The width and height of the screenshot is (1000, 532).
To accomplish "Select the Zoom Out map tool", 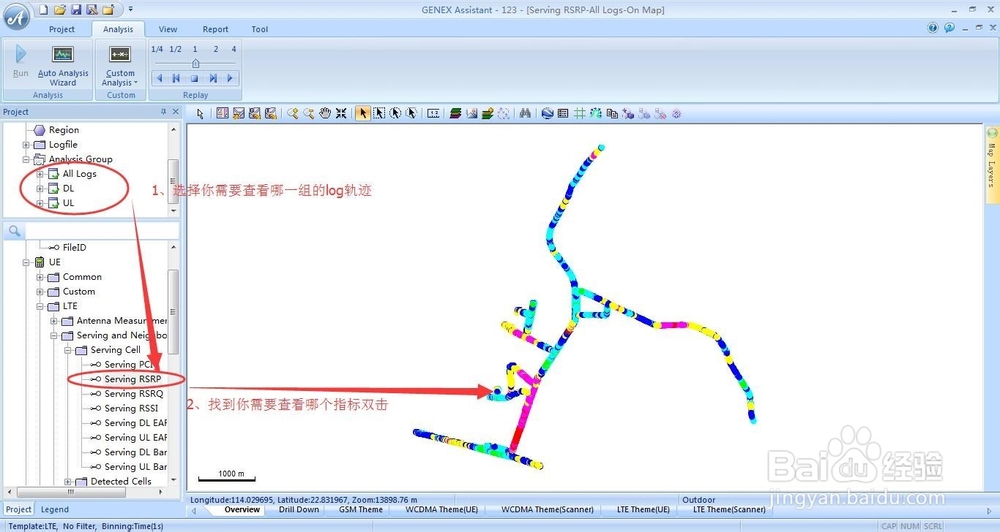I will click(309, 114).
